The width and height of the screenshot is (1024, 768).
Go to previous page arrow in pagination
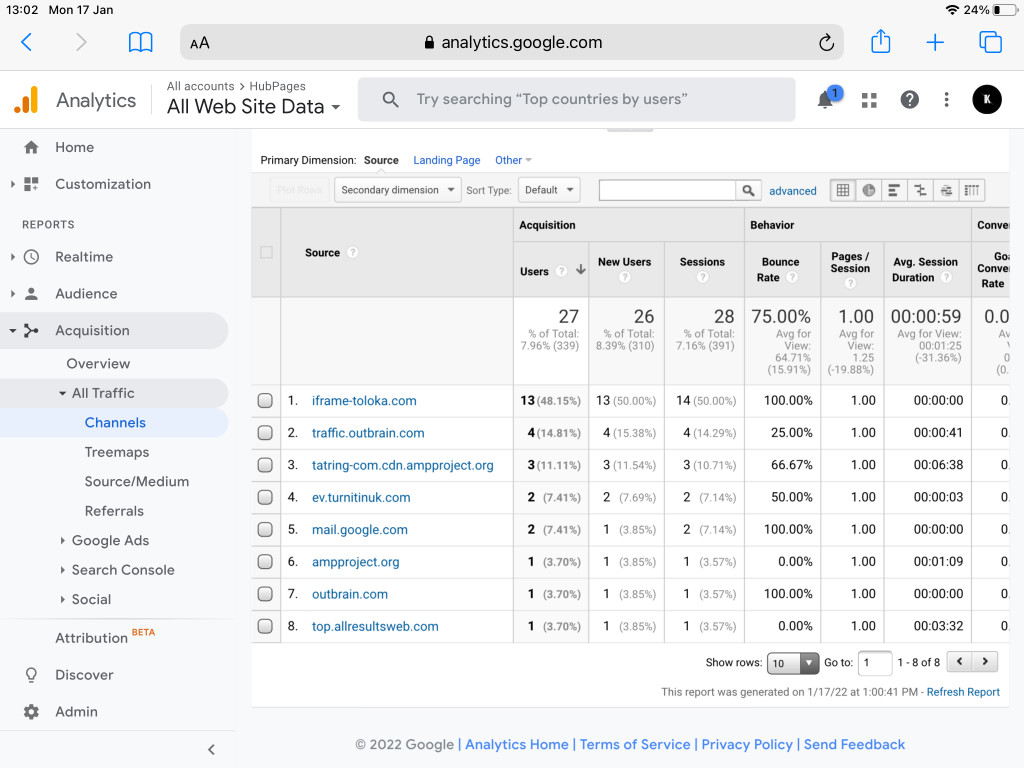[x=959, y=662]
